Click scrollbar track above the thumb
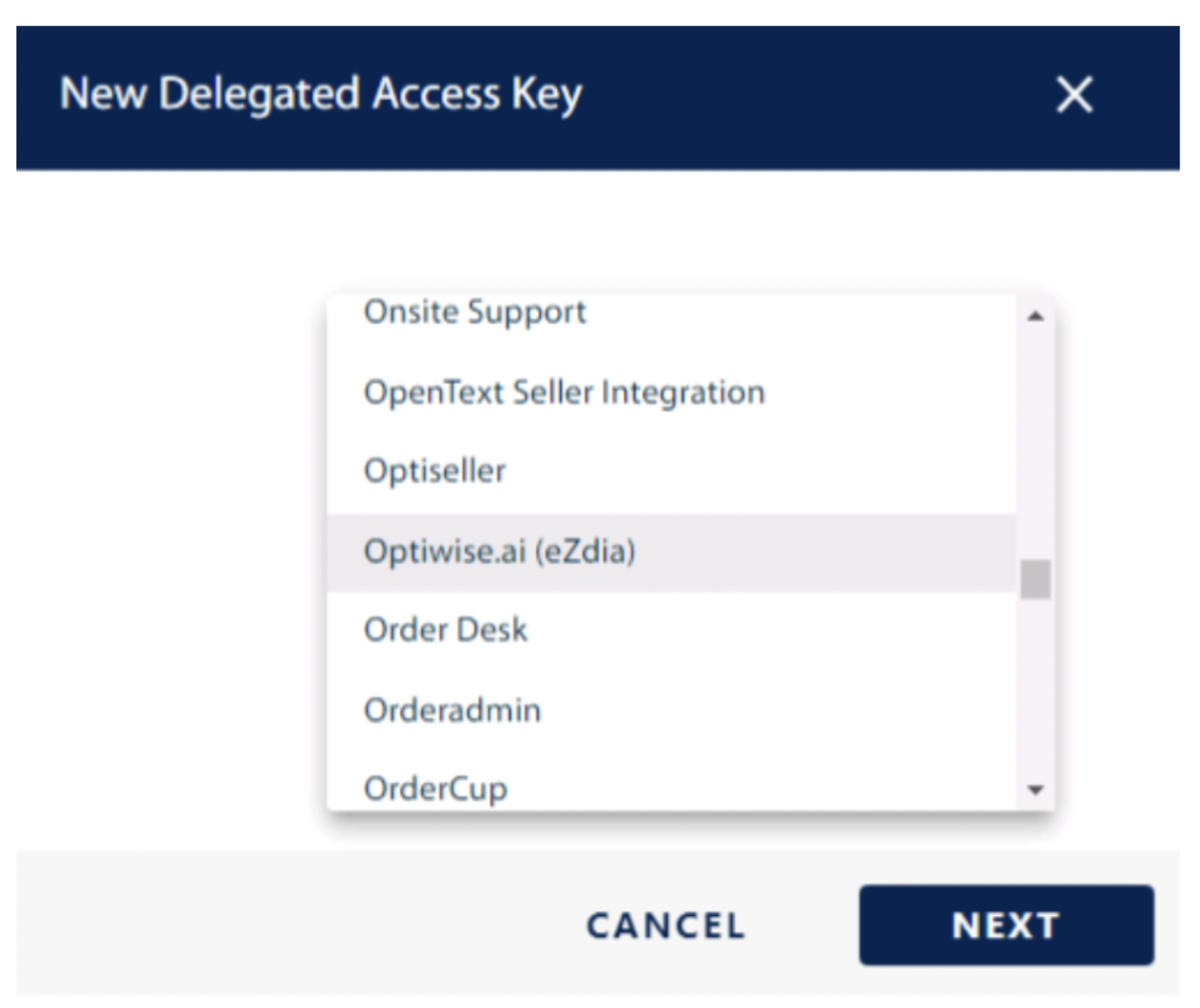 [x=1035, y=436]
